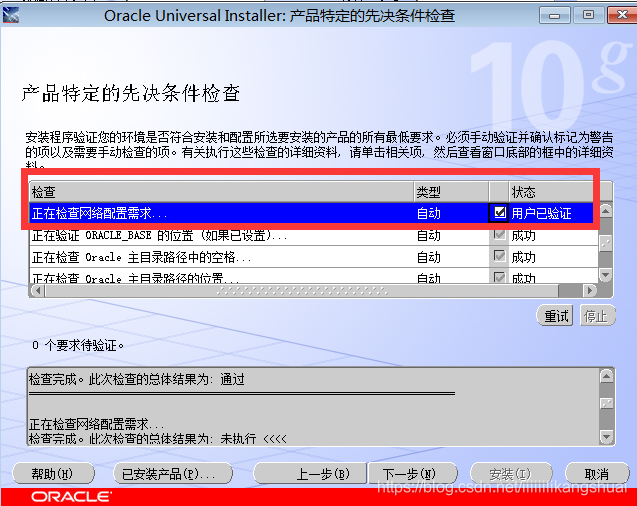The width and height of the screenshot is (637, 506).
Task: Toggle checkbox in ORACLE_BASE location check row
Action: click(499, 234)
